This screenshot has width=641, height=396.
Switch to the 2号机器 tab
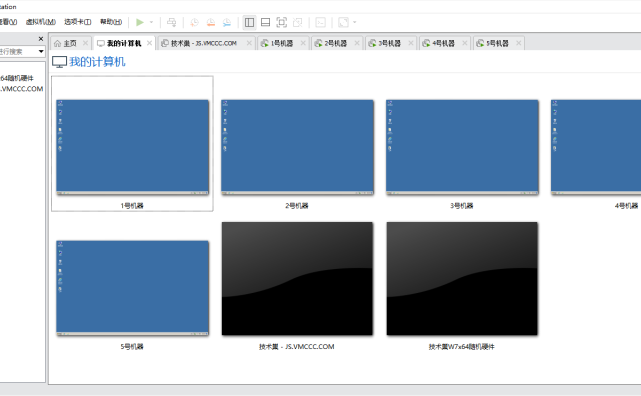pyautogui.click(x=336, y=43)
